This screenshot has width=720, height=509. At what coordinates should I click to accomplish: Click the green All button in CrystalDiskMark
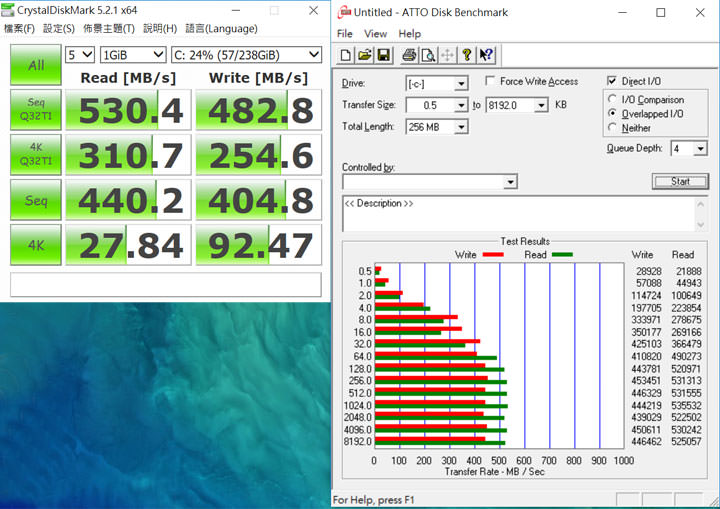(x=35, y=65)
